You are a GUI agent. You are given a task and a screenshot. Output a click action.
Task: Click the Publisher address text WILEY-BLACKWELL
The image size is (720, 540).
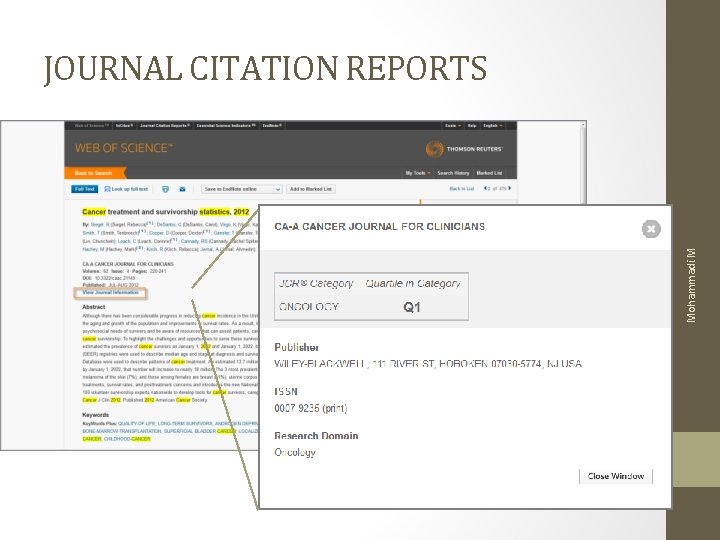point(428,364)
